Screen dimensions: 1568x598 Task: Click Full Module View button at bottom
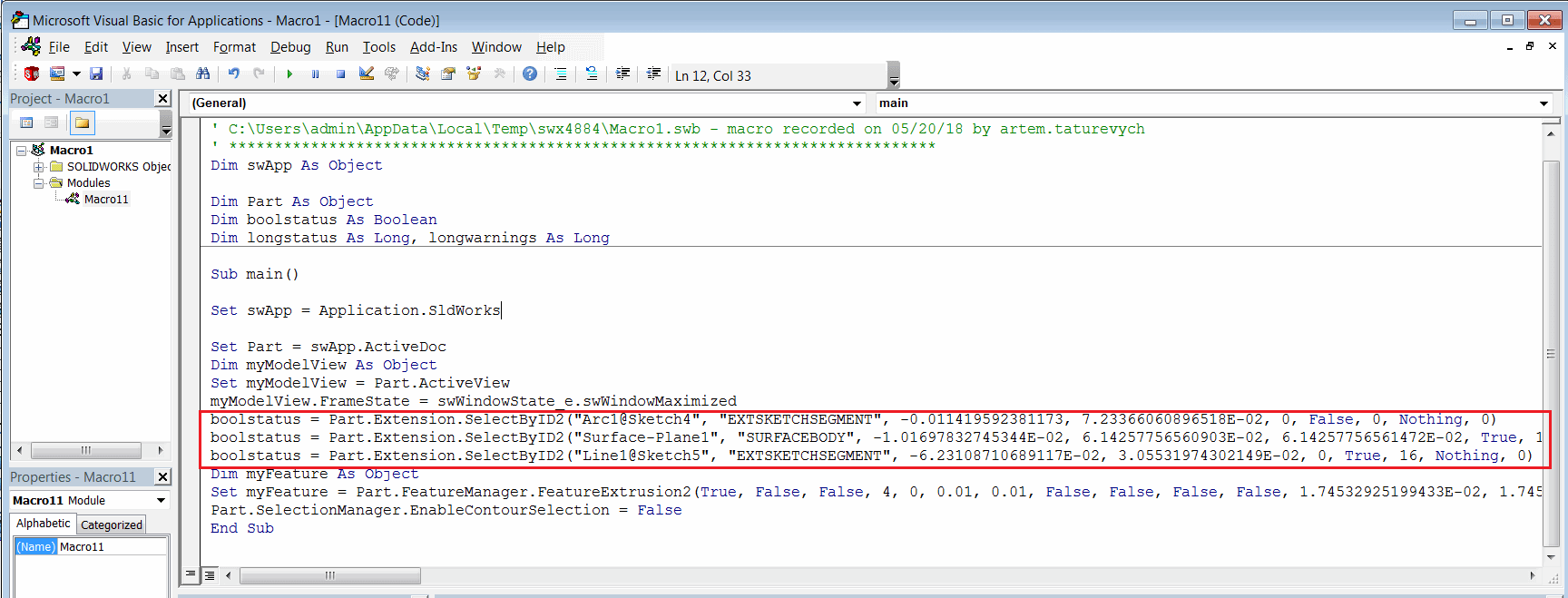pos(210,574)
